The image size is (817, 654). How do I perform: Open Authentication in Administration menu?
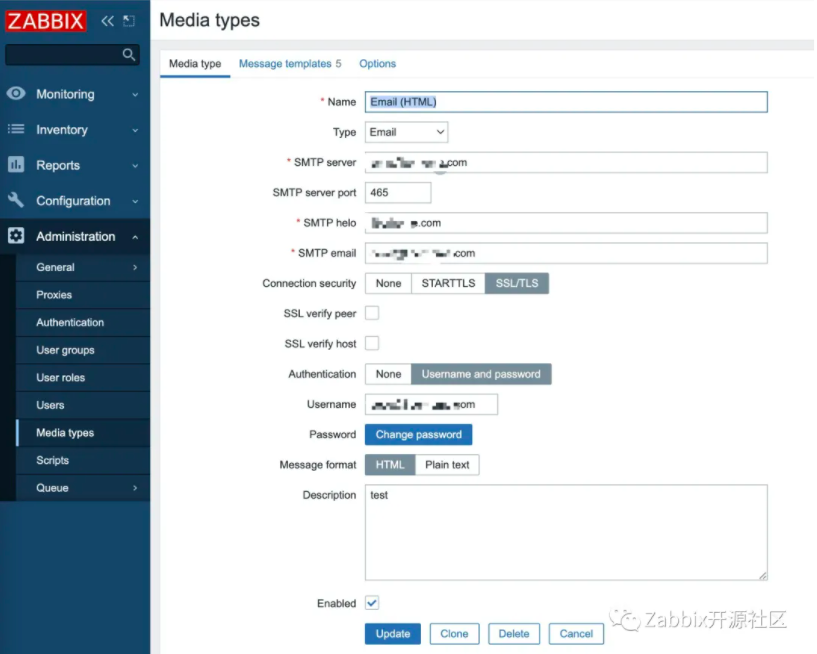pos(83,323)
